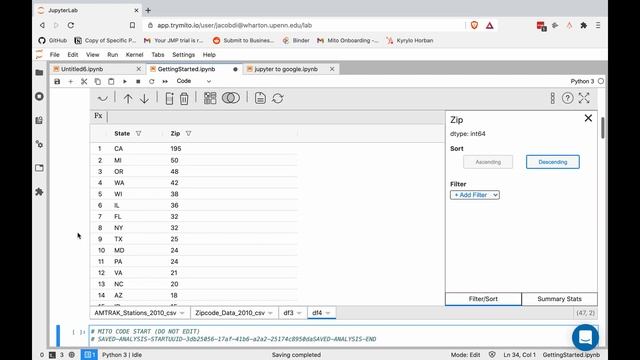640x360 pixels.
Task: Open the Settings menu
Action: pyautogui.click(x=183, y=55)
